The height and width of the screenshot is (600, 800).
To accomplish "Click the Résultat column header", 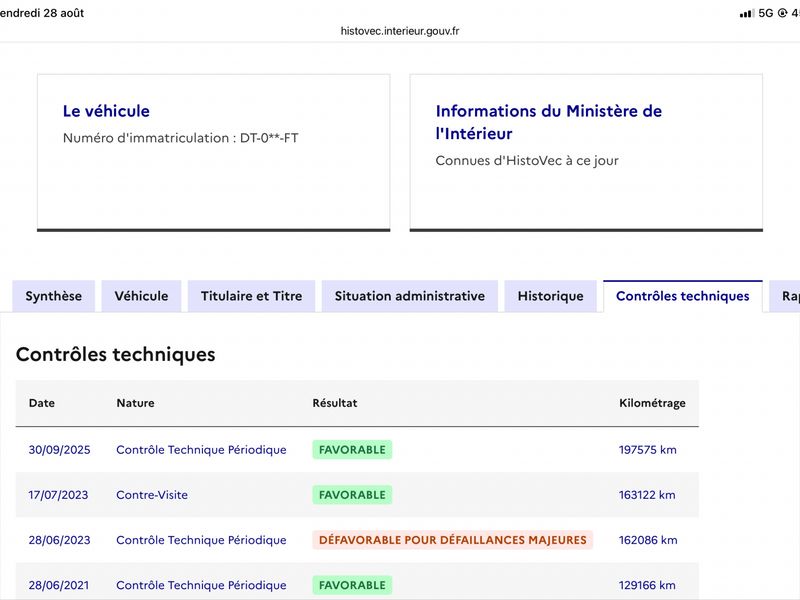I will (335, 403).
